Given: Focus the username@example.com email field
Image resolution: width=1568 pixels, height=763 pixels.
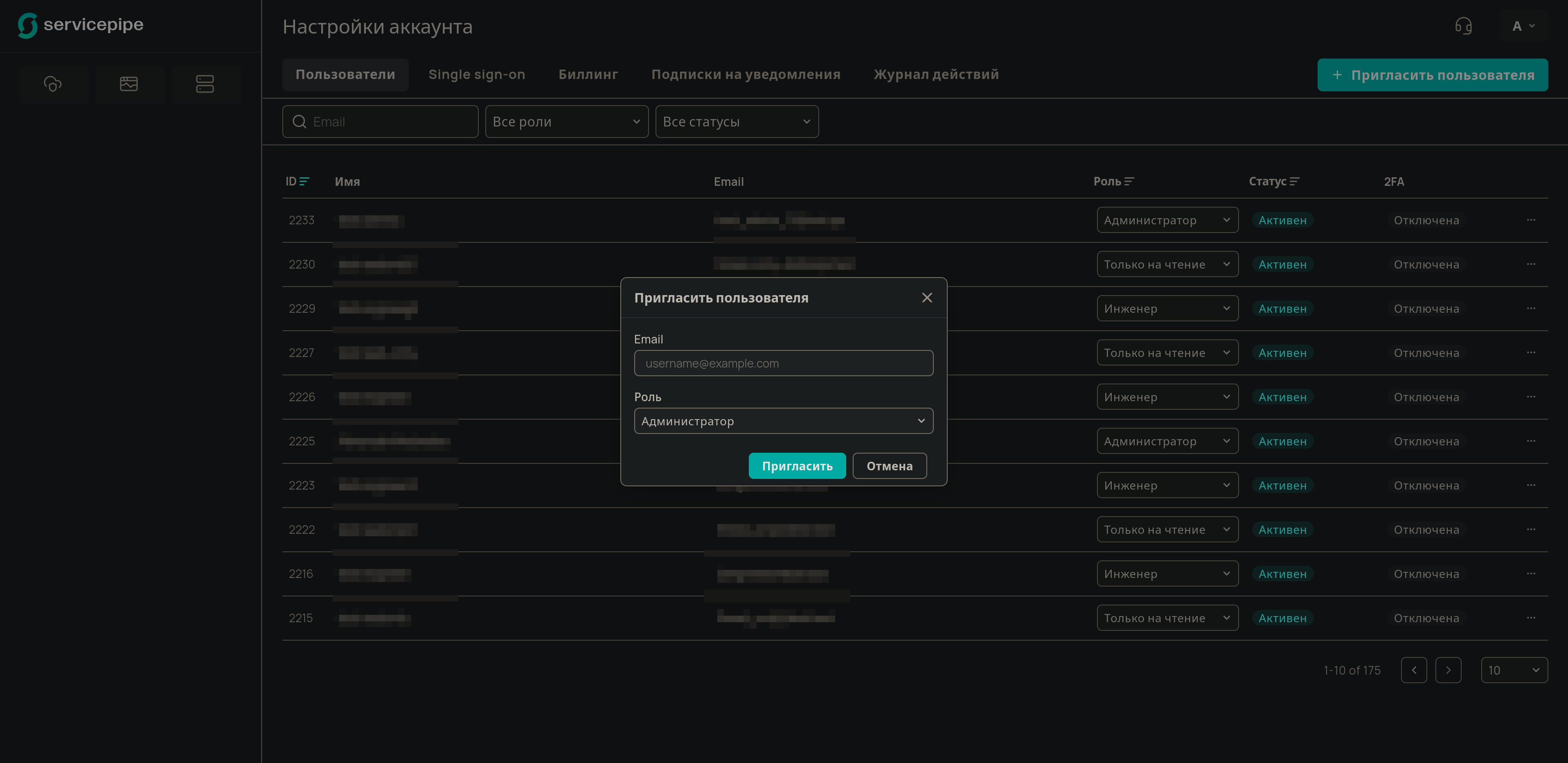Looking at the screenshot, I should coord(784,363).
